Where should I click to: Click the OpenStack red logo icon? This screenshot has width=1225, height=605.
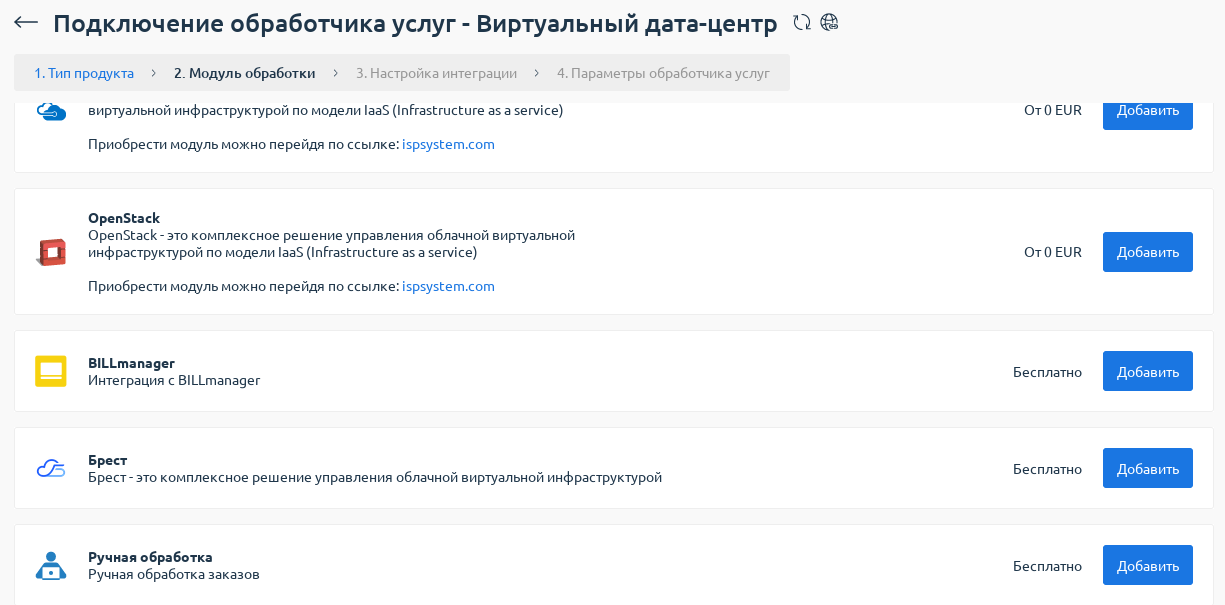click(51, 252)
